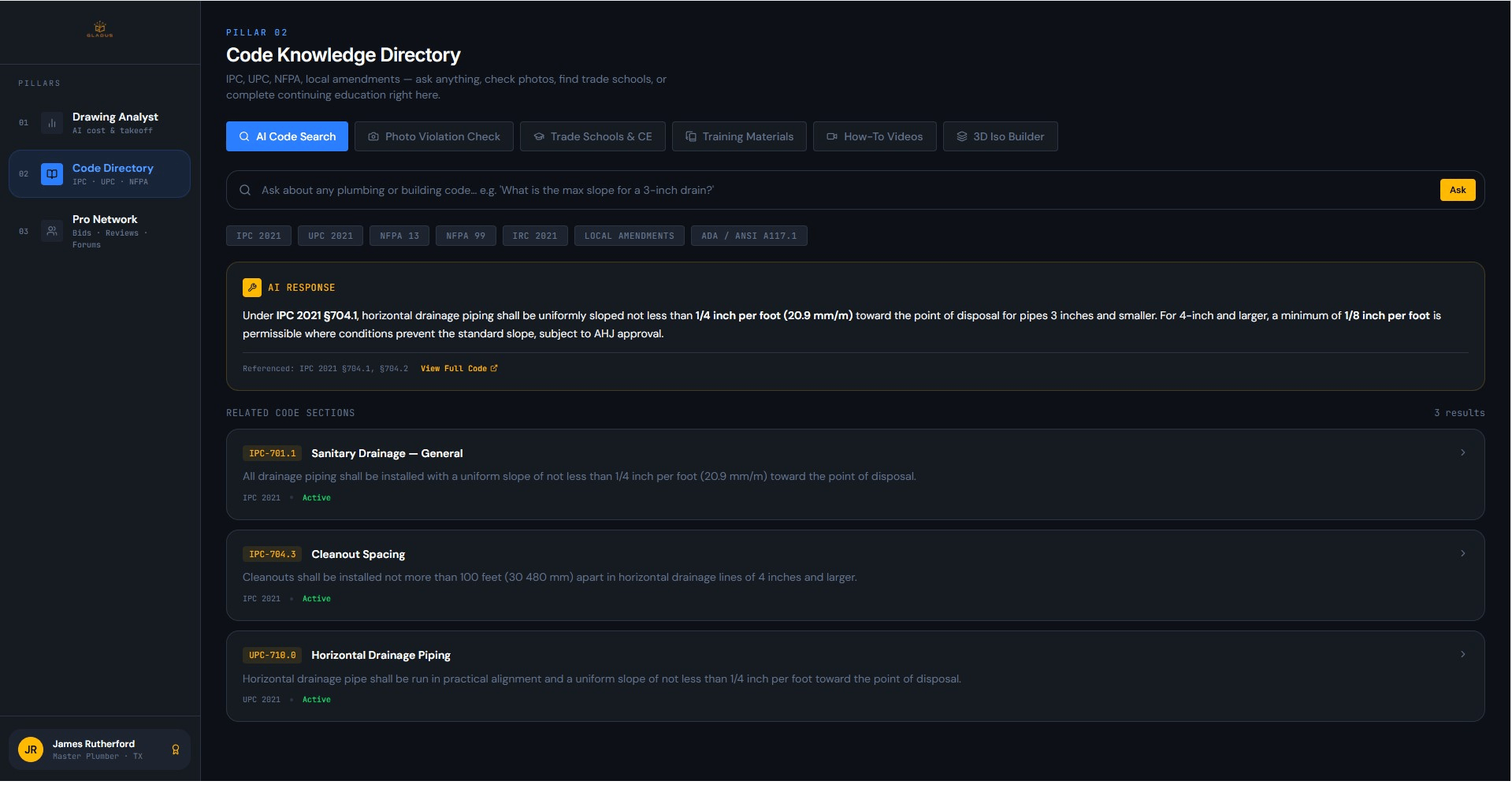Open the Pro Network pillar
This screenshot has width=1512, height=807.
coord(99,231)
